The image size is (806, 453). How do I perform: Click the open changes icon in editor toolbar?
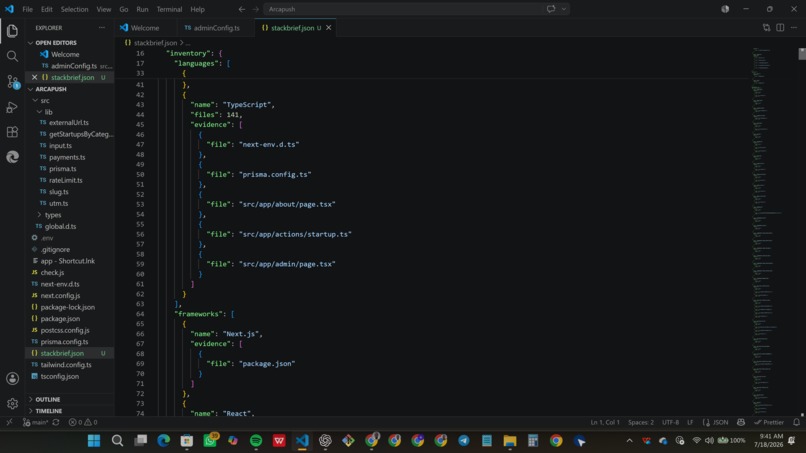[x=766, y=28]
